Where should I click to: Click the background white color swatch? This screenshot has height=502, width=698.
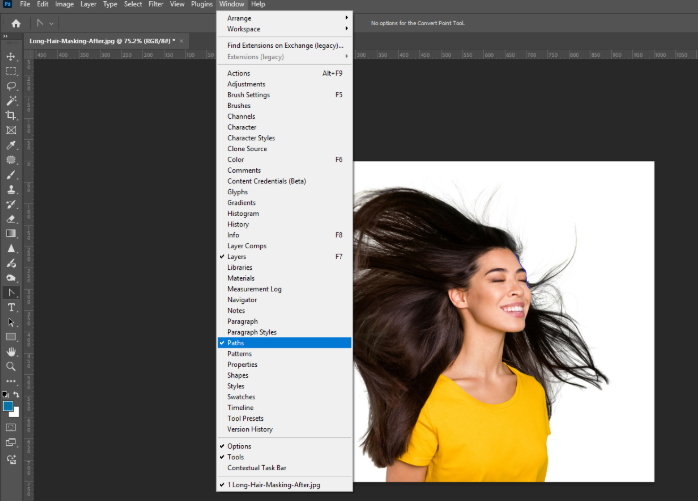point(16,414)
